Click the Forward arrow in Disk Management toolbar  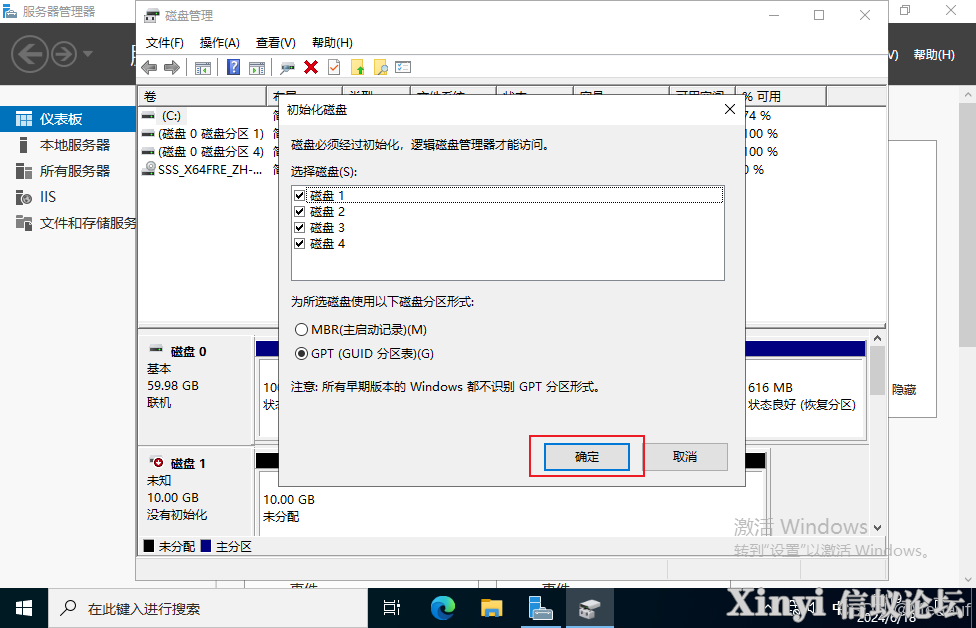172,67
